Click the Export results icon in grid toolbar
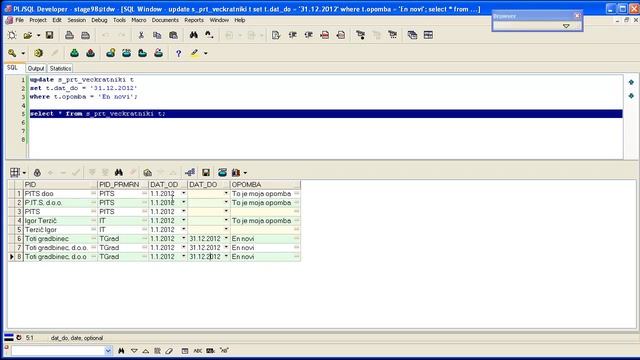The height and width of the screenshot is (360, 640). 190,173
